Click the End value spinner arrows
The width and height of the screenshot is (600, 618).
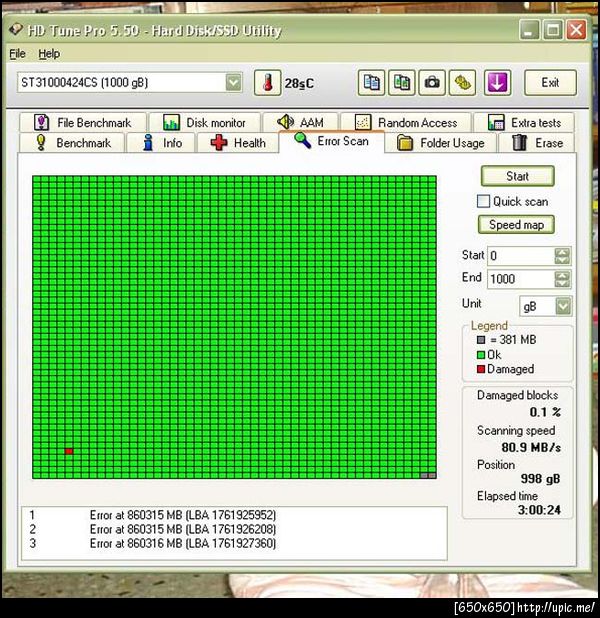click(562, 279)
